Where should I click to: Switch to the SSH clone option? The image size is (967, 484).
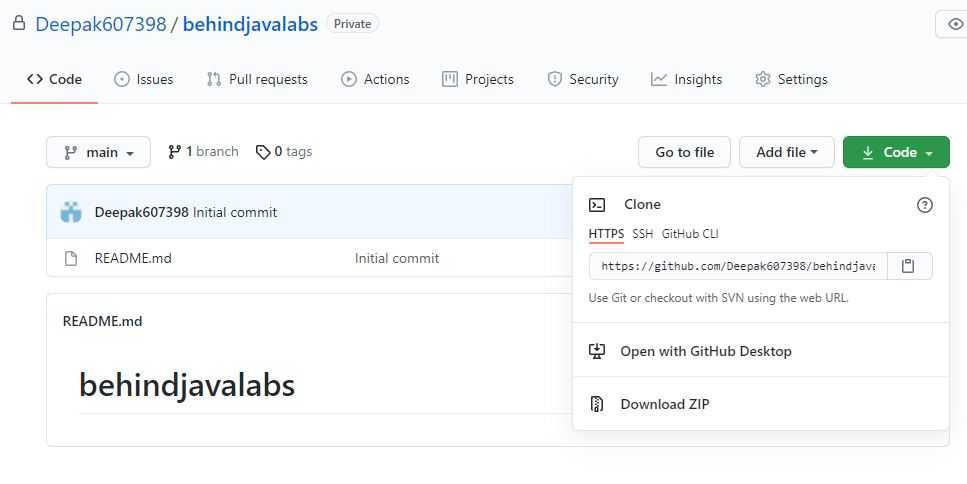point(643,234)
